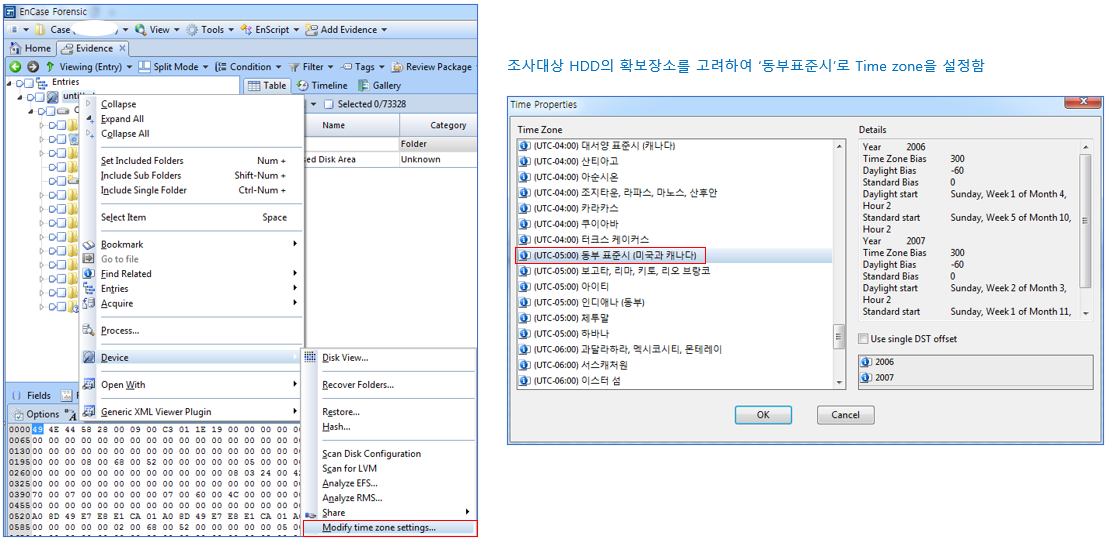
Task: Switch to the Timeline view tab
Action: click(x=322, y=86)
